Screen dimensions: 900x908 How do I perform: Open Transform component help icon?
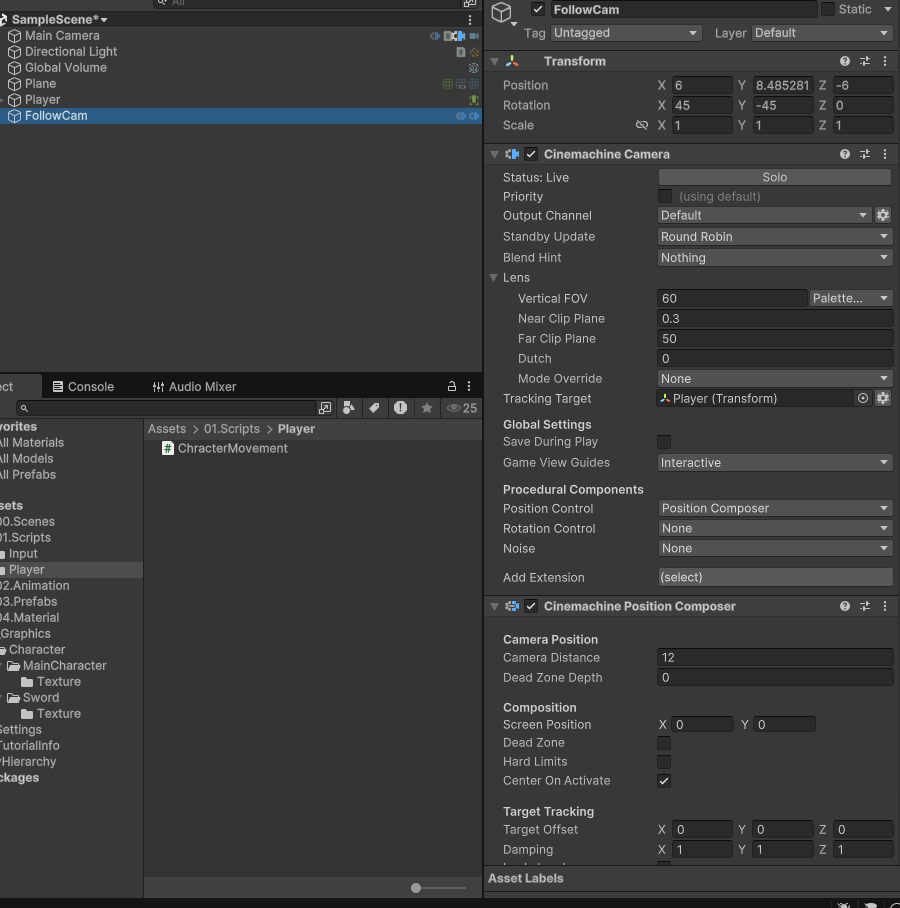pos(844,61)
